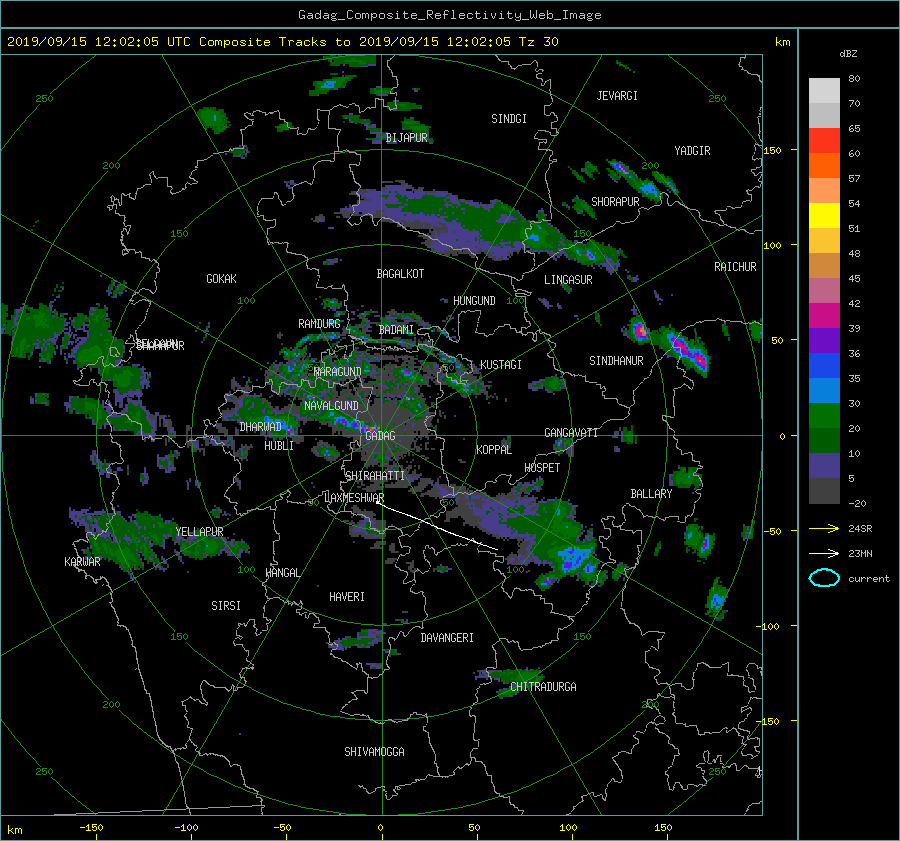Click the HOSPET city label
The image size is (900, 841).
click(542, 468)
